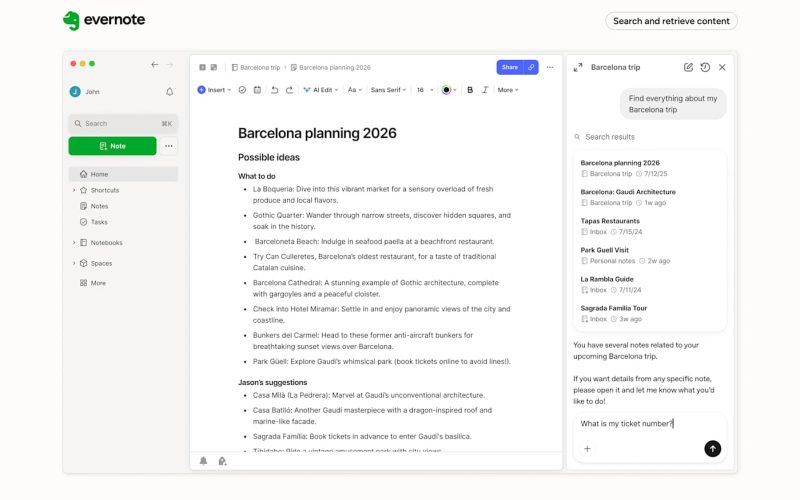800x500 pixels.
Task: Copy the note link beside Share
Action: tap(531, 67)
